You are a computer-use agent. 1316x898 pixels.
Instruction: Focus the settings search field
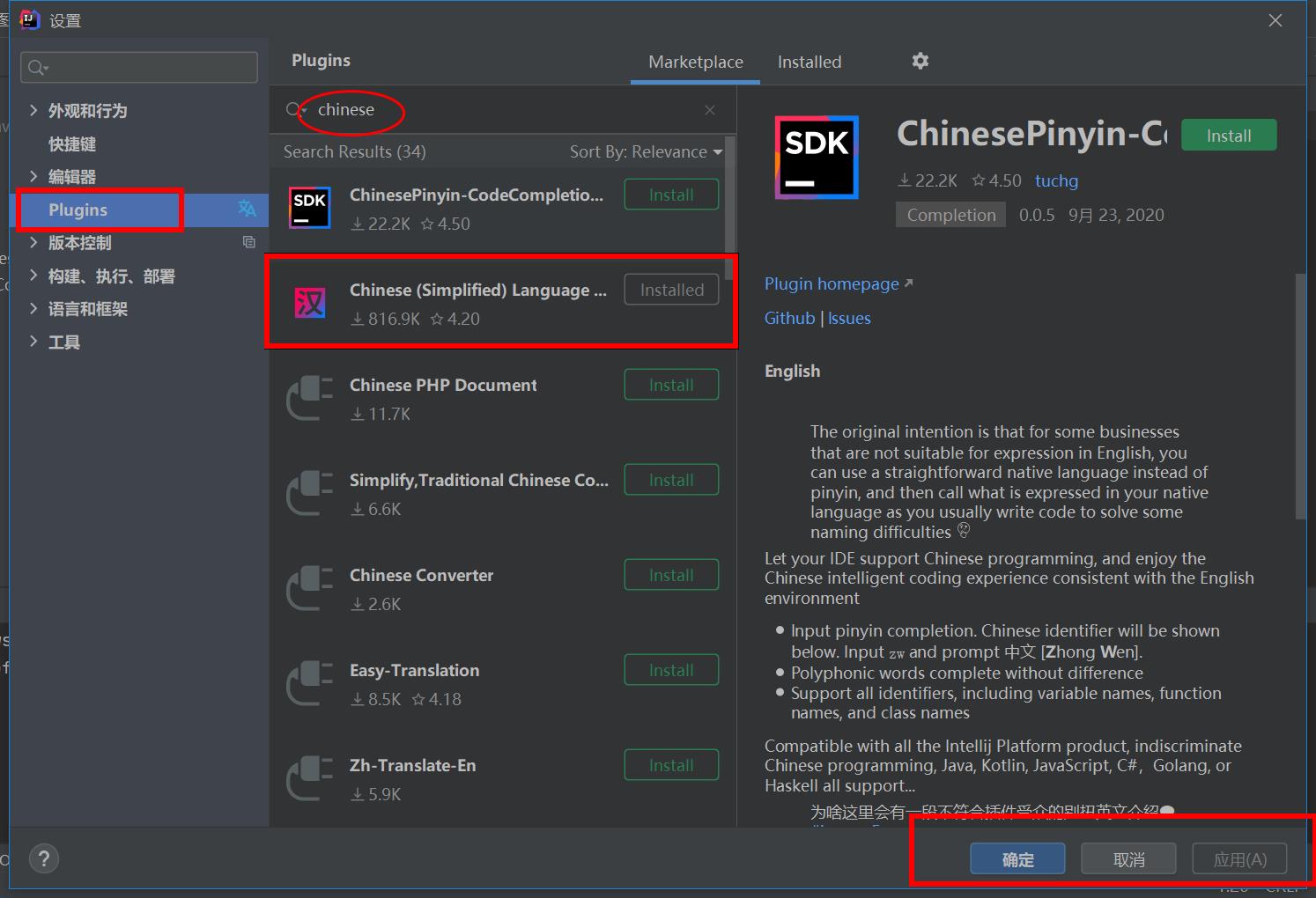pyautogui.click(x=139, y=68)
